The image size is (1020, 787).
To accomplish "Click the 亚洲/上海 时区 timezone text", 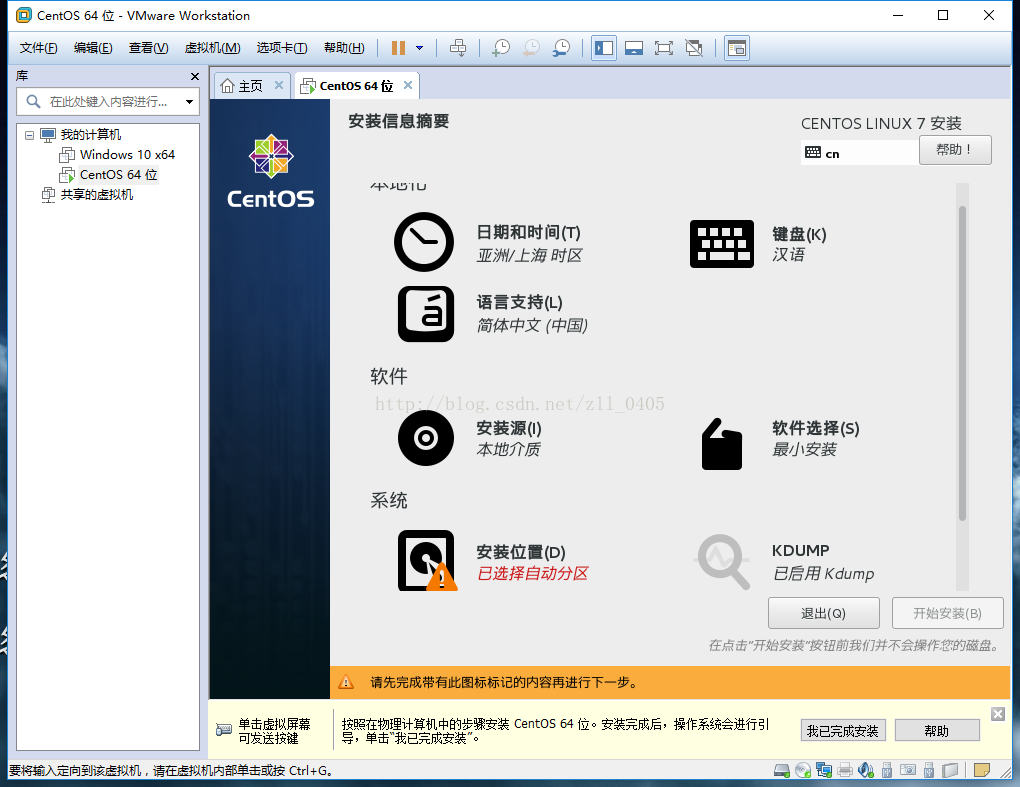I will pyautogui.click(x=529, y=256).
